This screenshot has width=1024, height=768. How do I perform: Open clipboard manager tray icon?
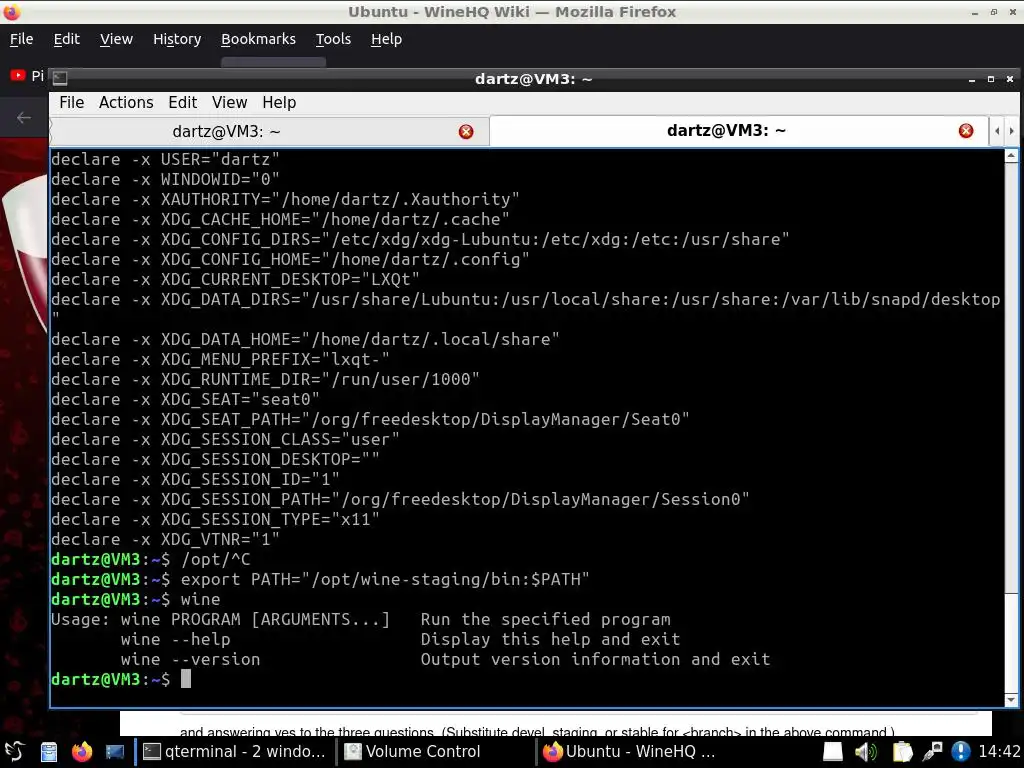(x=902, y=752)
